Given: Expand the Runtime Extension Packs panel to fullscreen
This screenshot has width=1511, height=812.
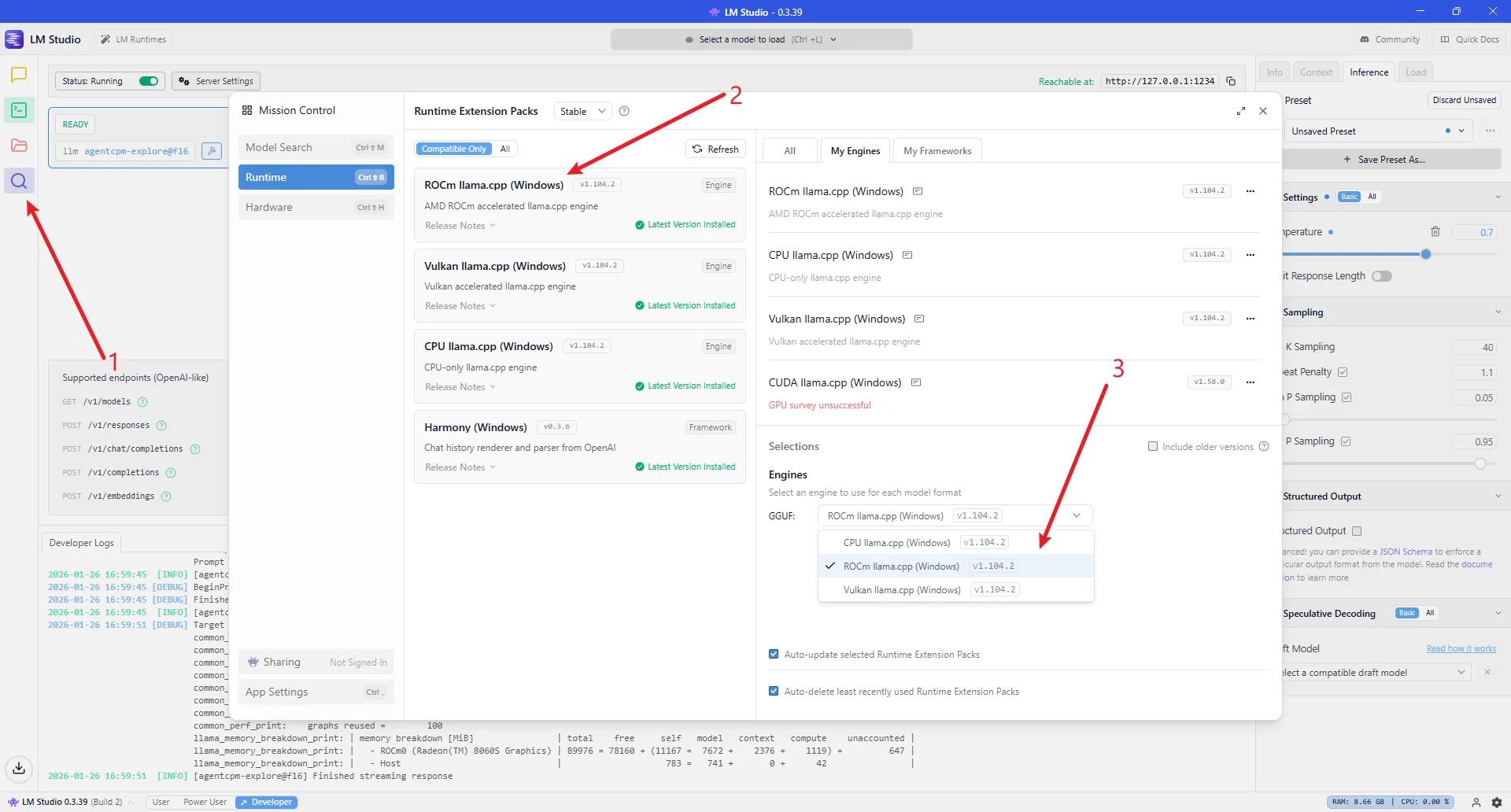Looking at the screenshot, I should tap(1241, 111).
